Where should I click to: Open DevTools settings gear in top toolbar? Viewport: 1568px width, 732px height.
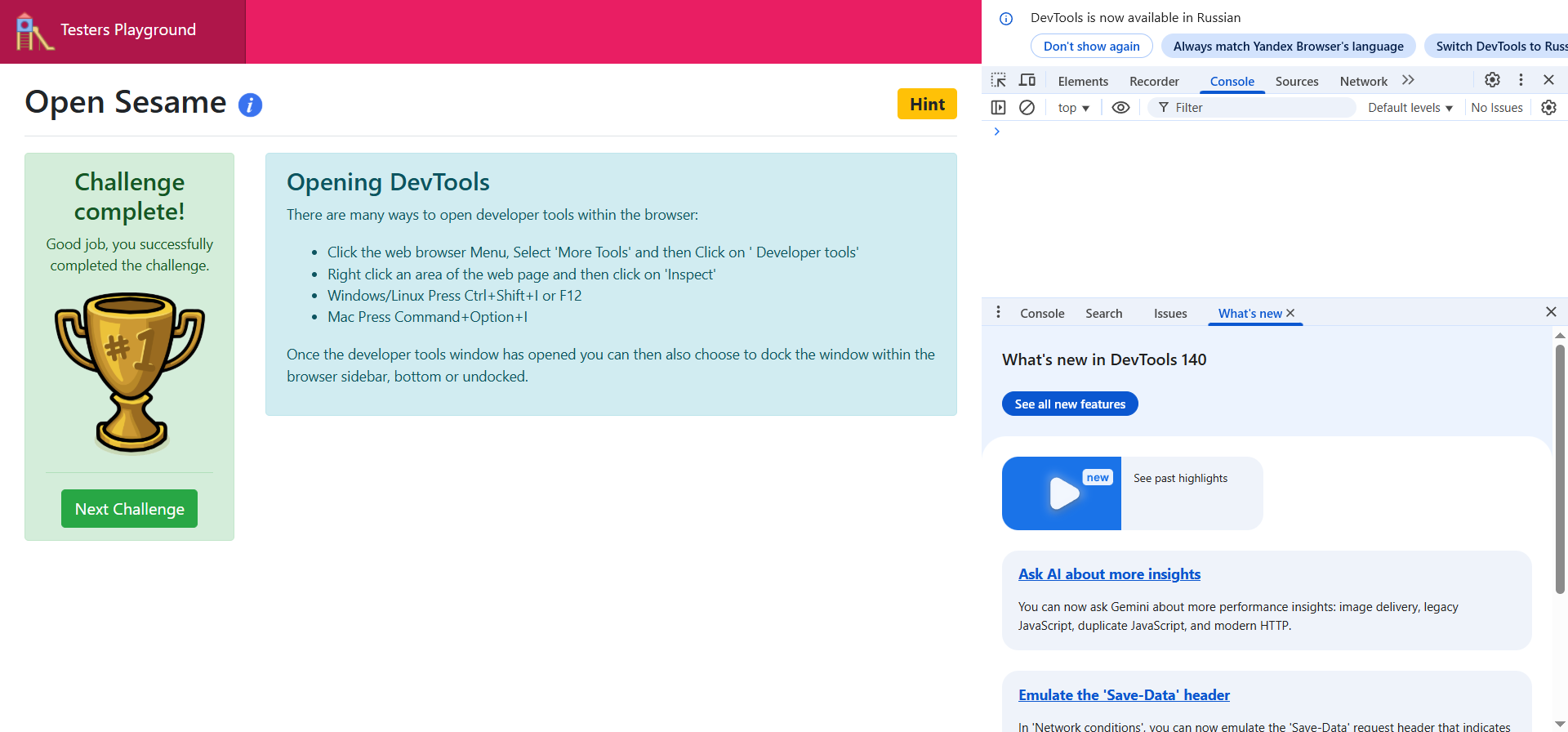click(1492, 79)
